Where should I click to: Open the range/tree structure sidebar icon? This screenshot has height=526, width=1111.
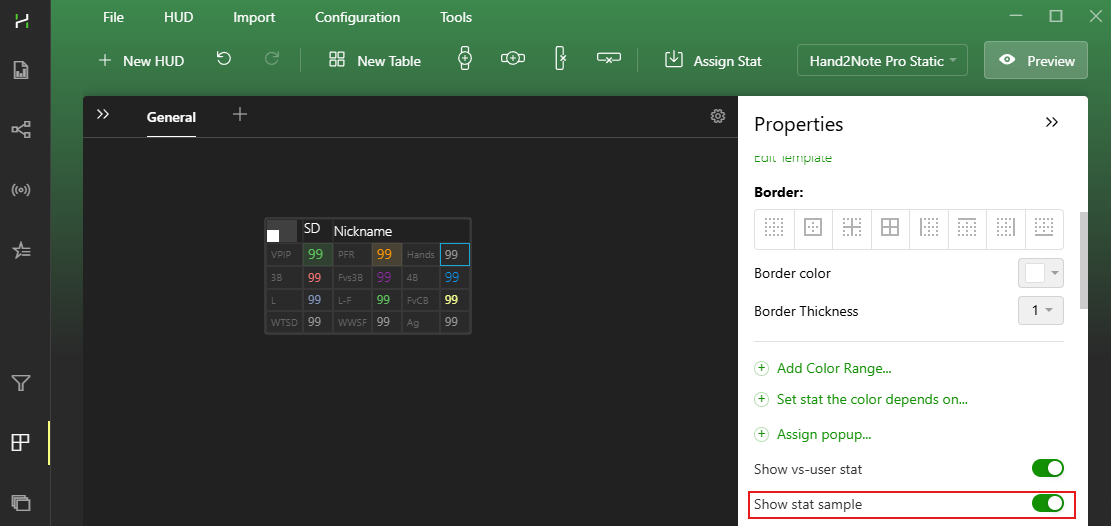[x=21, y=130]
